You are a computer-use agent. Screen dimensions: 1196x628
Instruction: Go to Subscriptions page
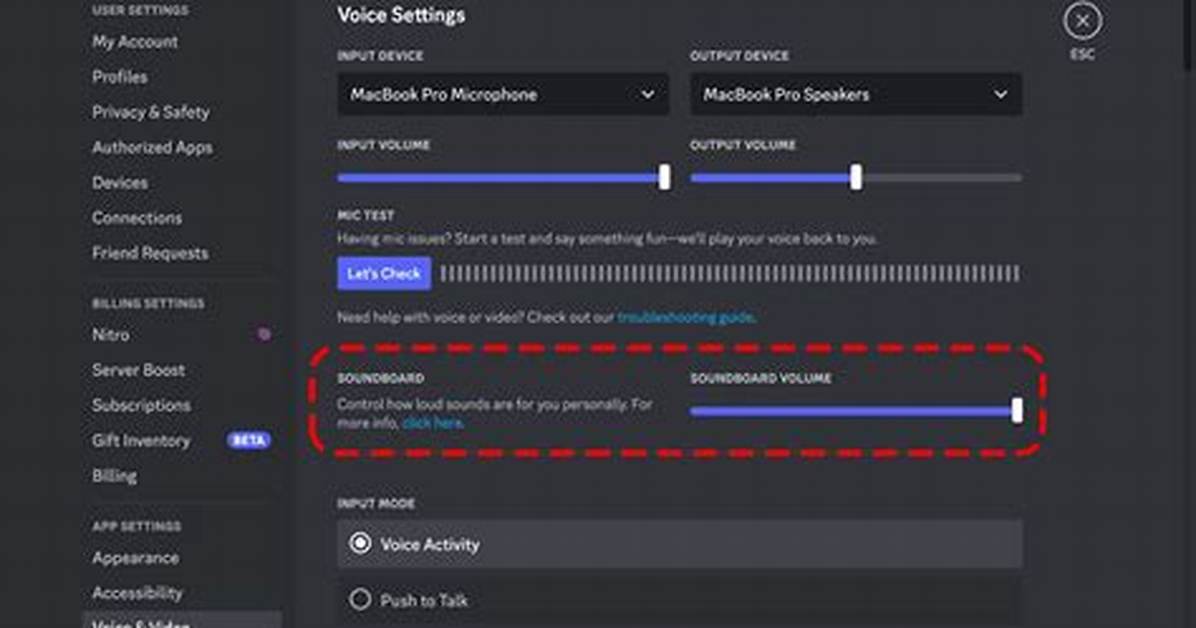click(141, 405)
